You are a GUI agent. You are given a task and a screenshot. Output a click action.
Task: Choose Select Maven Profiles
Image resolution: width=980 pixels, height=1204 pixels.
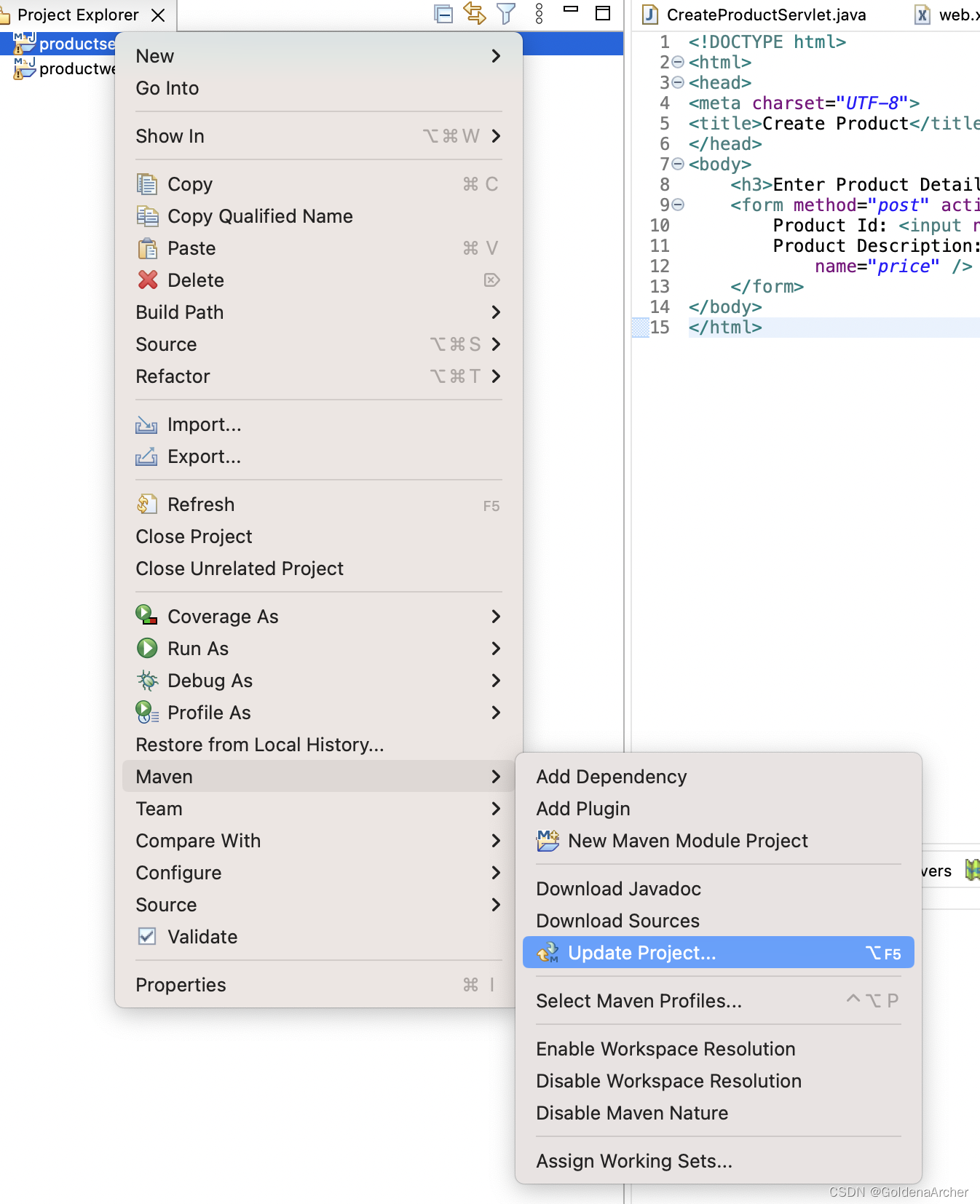coord(719,1001)
